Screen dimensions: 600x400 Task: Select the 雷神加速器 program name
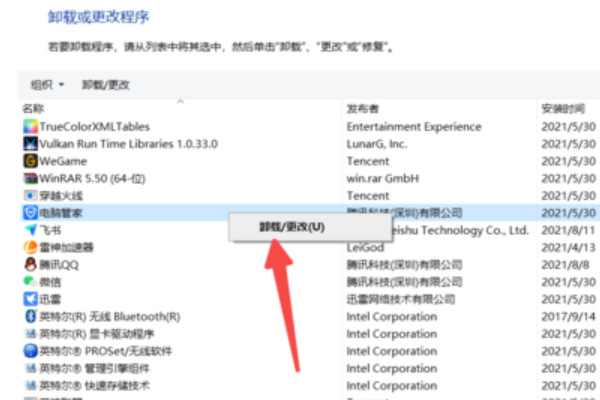(67, 248)
